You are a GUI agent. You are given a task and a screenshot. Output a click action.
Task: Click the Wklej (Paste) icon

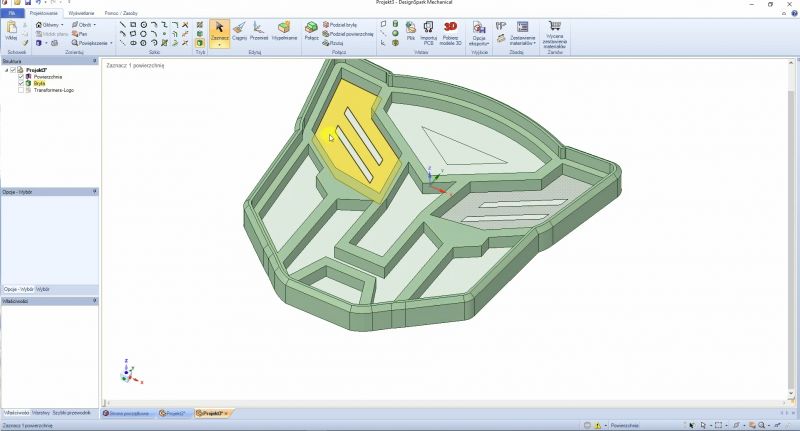[11, 31]
